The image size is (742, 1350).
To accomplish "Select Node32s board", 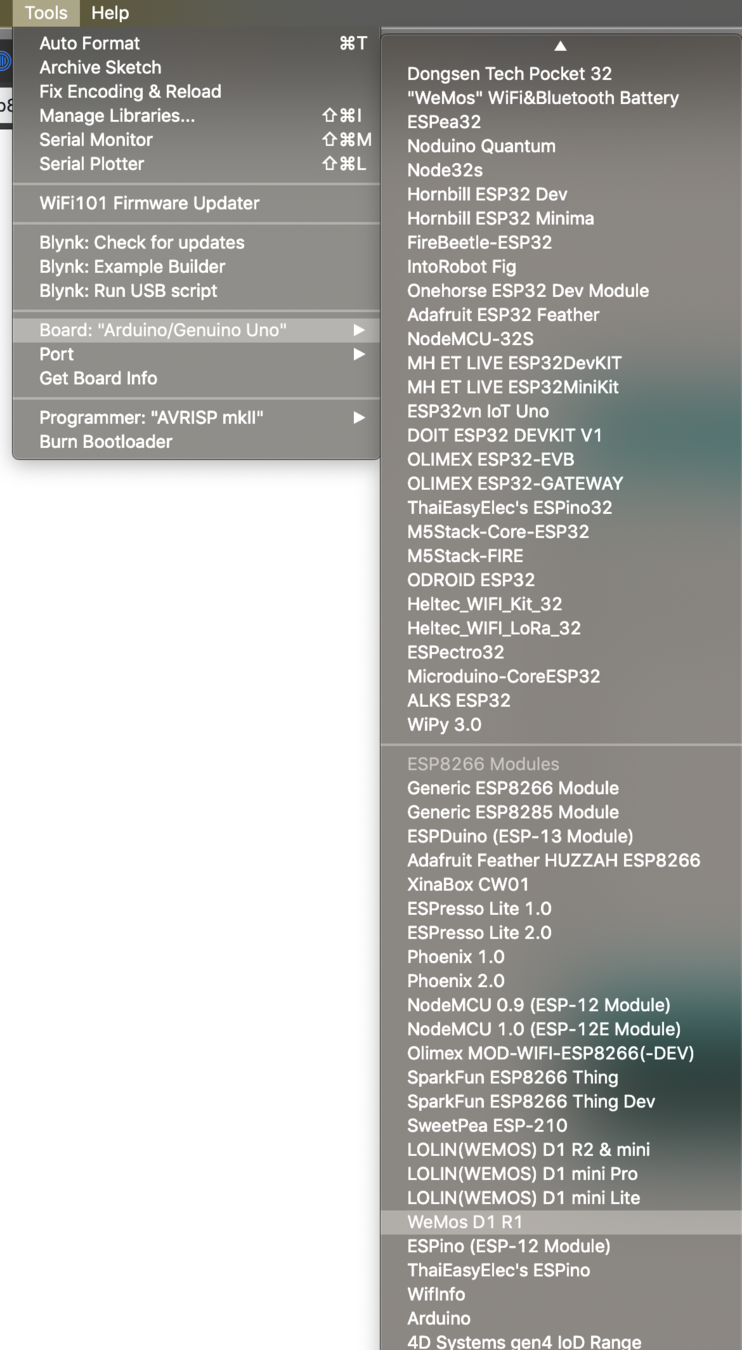I will (561, 169).
